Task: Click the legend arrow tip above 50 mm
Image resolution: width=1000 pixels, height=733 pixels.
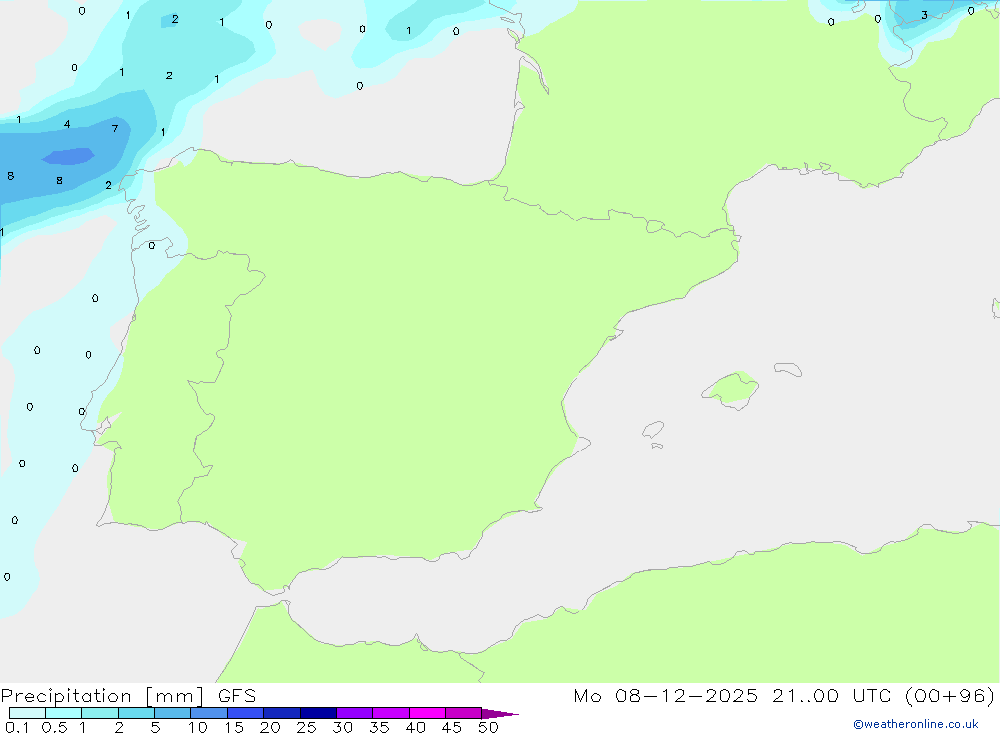Action: tap(499, 714)
